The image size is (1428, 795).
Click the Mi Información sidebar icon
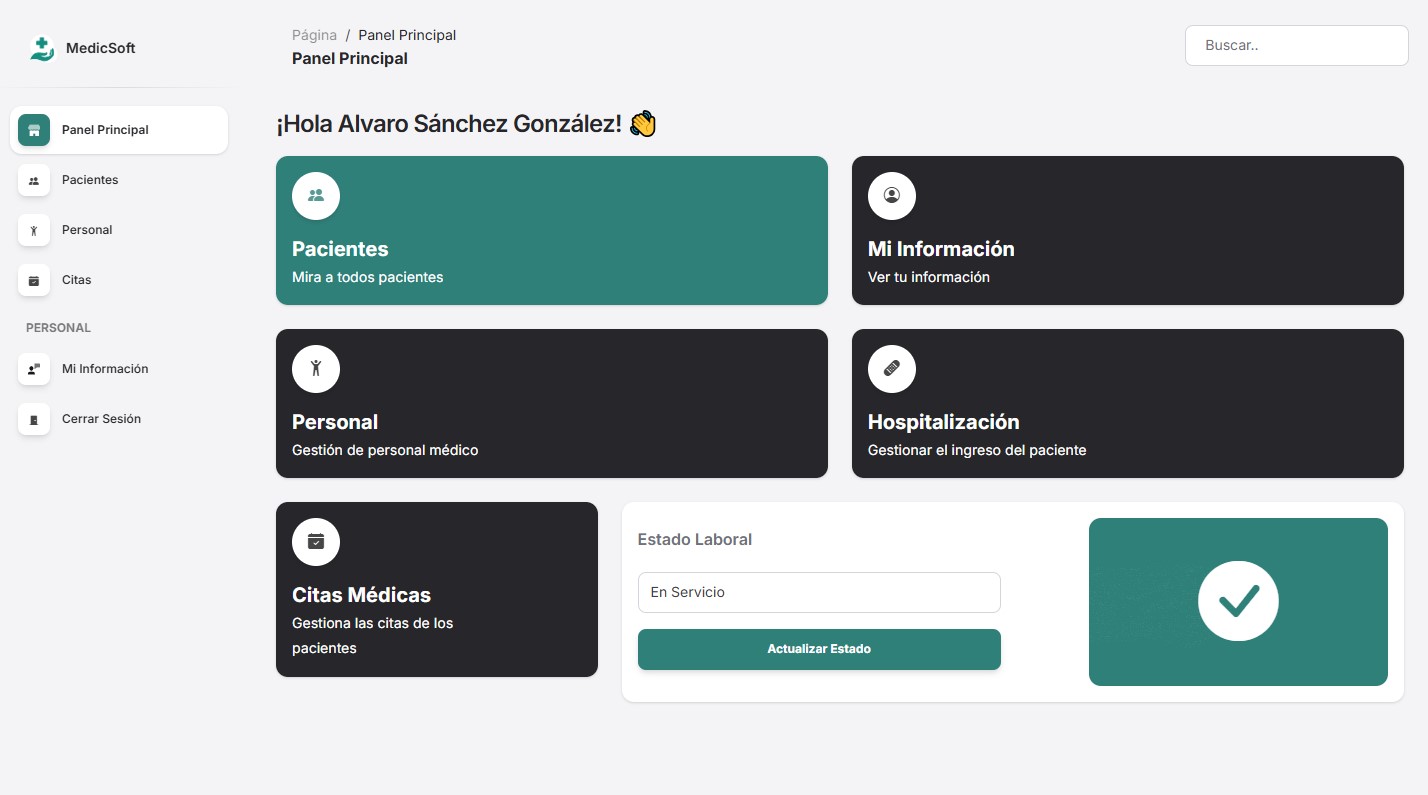click(34, 369)
